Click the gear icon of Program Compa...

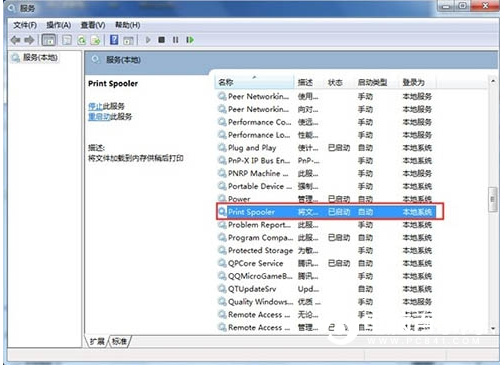tap(222, 237)
